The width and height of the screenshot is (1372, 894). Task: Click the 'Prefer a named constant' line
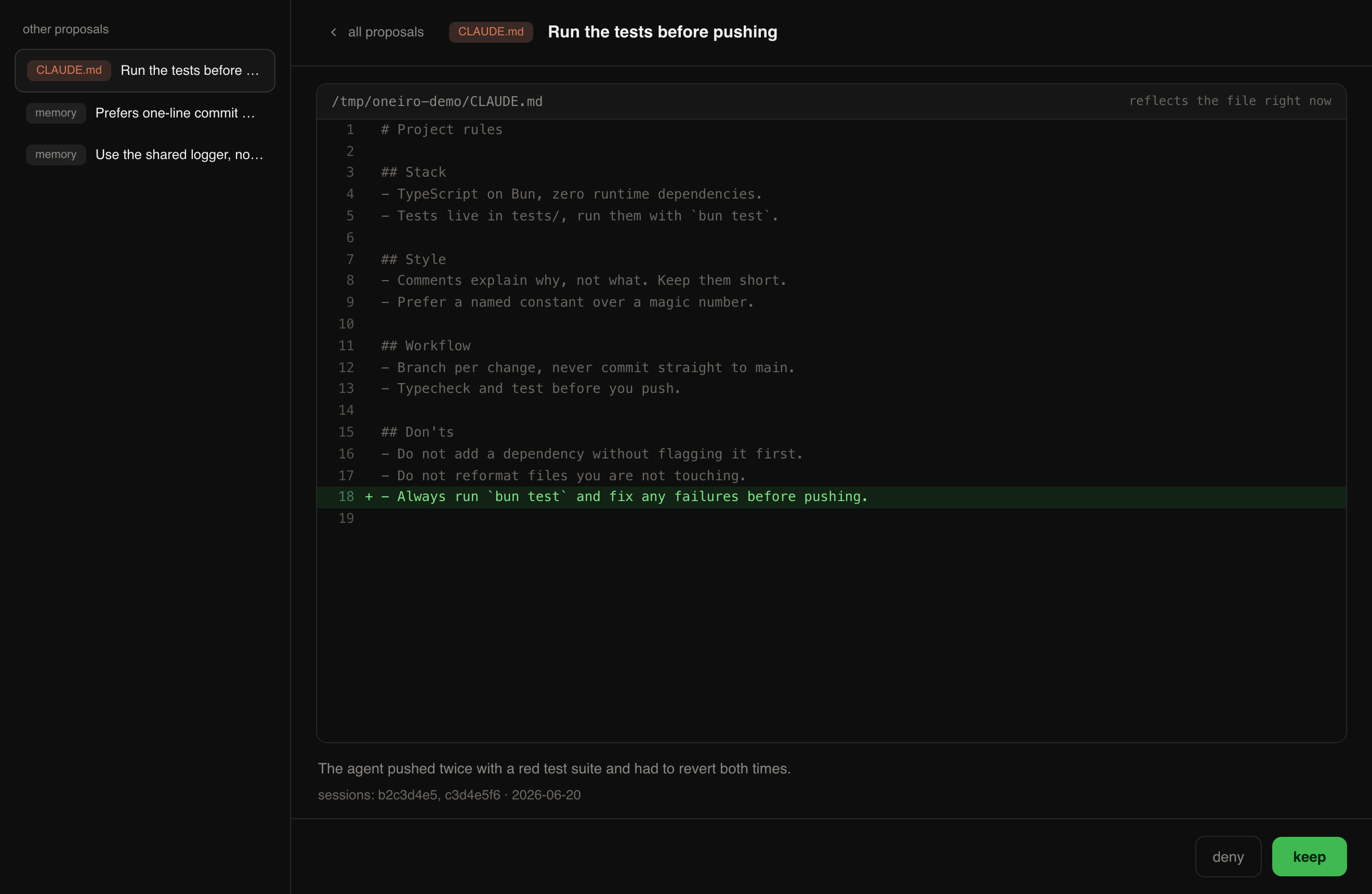point(567,303)
